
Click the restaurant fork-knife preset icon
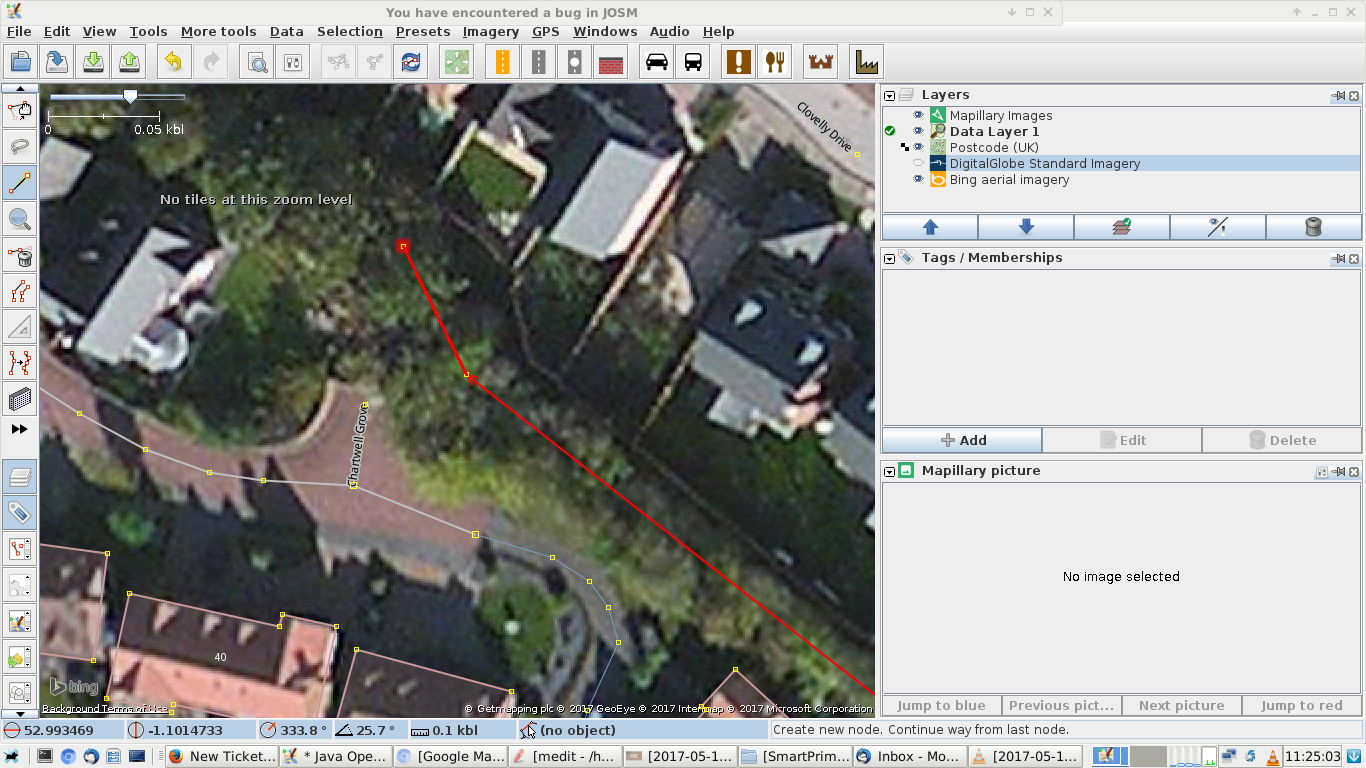(775, 62)
